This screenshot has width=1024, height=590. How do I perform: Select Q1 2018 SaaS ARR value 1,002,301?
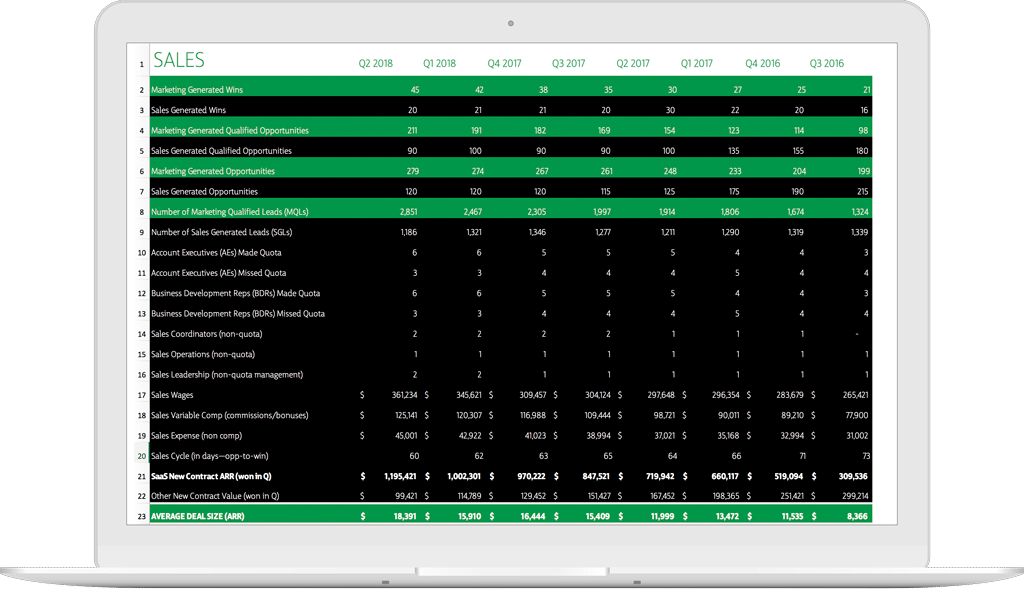(464, 476)
